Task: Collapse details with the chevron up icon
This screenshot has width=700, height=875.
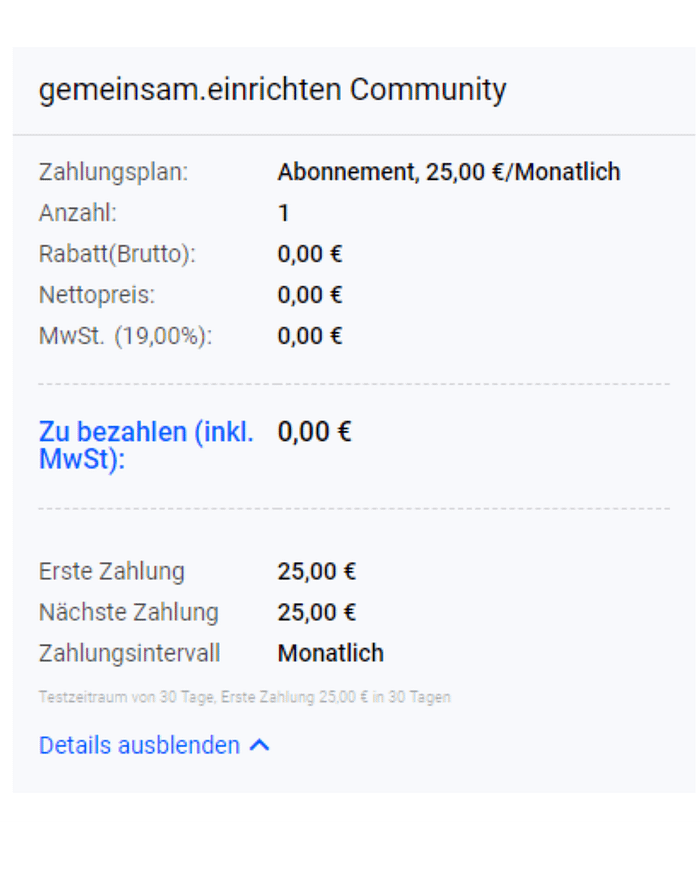Action: (260, 746)
